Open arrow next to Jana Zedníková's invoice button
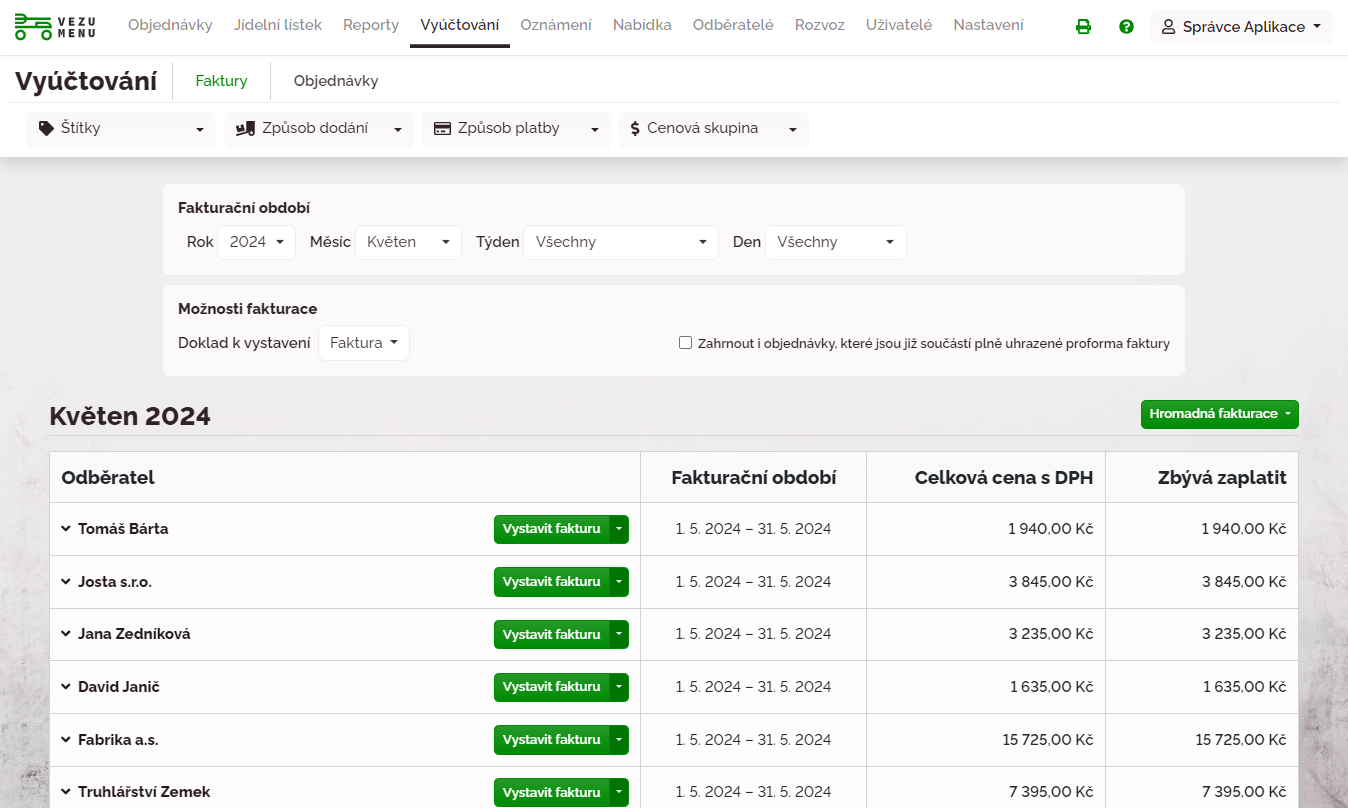Viewport: 1348px width, 808px height. tap(619, 634)
